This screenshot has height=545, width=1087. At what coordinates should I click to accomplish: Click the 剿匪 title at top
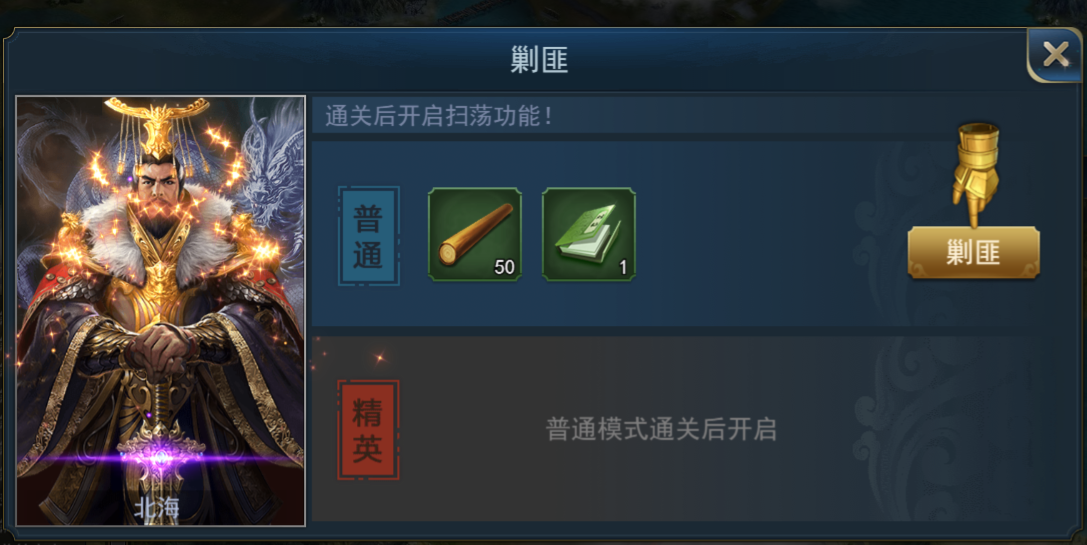tap(539, 60)
